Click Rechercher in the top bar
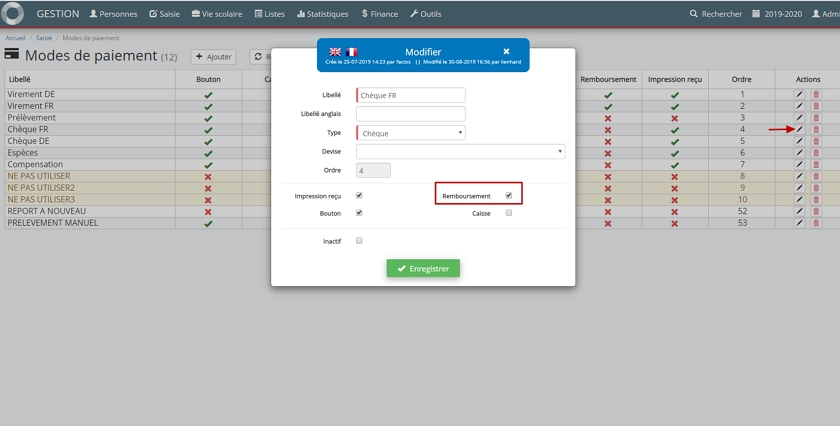The image size is (840, 426). [x=716, y=14]
